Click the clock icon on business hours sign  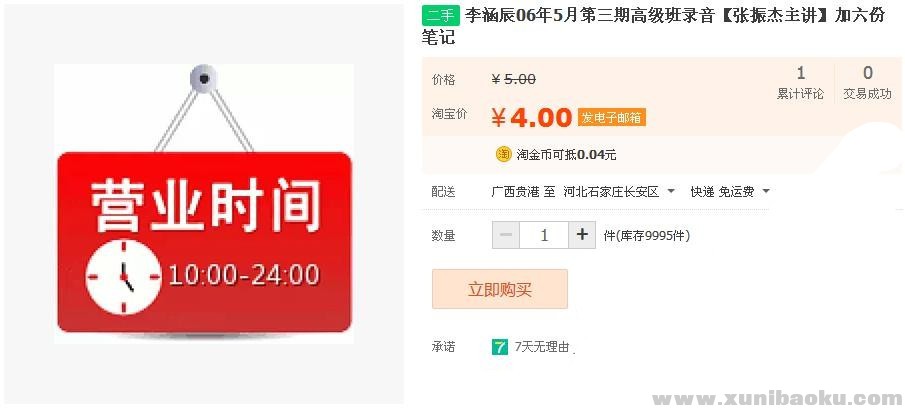(123, 277)
